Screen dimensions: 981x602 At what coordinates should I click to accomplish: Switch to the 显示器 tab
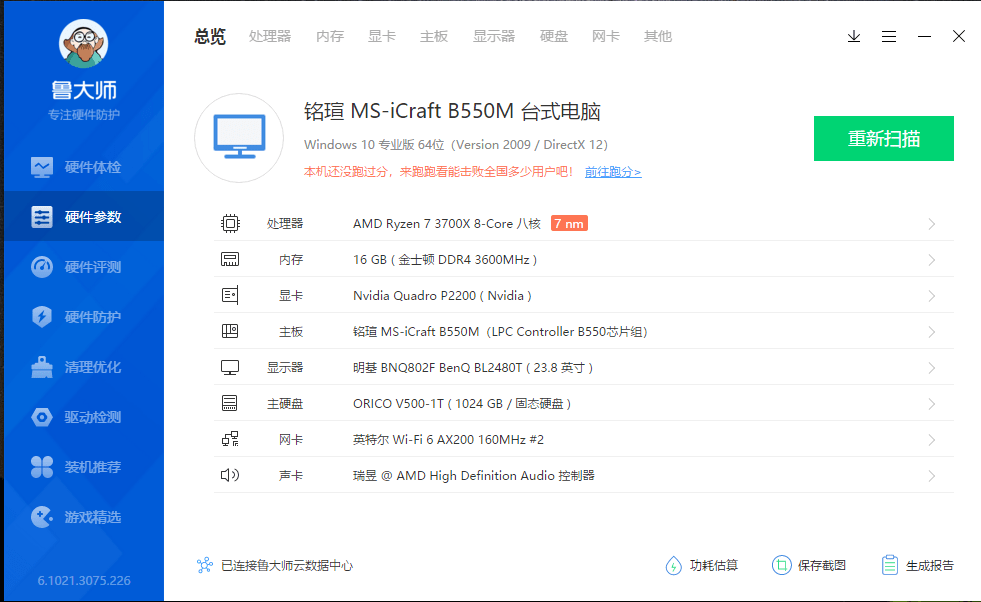tap(494, 36)
